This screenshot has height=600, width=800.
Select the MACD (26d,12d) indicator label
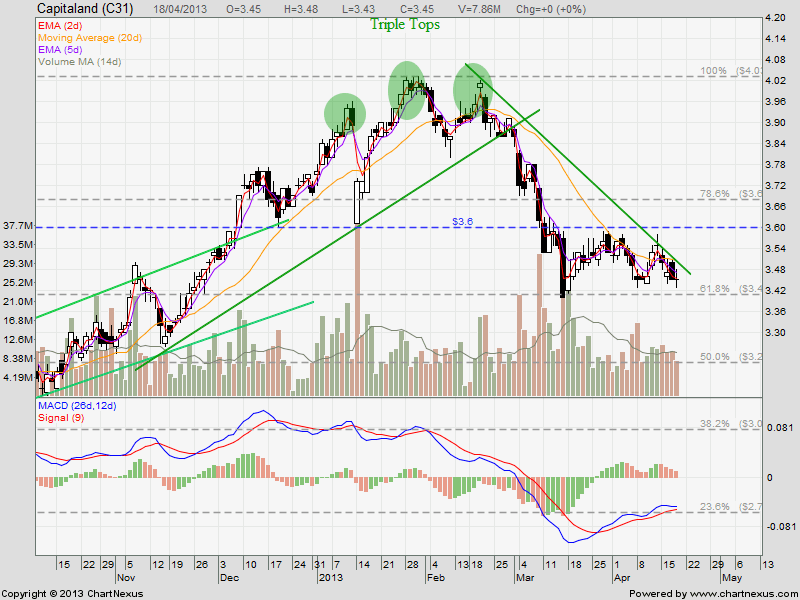[x=77, y=406]
